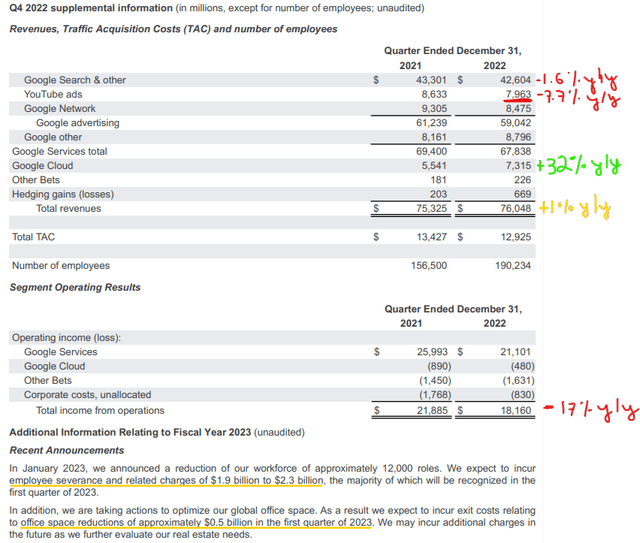Select the 75,325 total revenues value
The width and height of the screenshot is (640, 543).
(431, 209)
